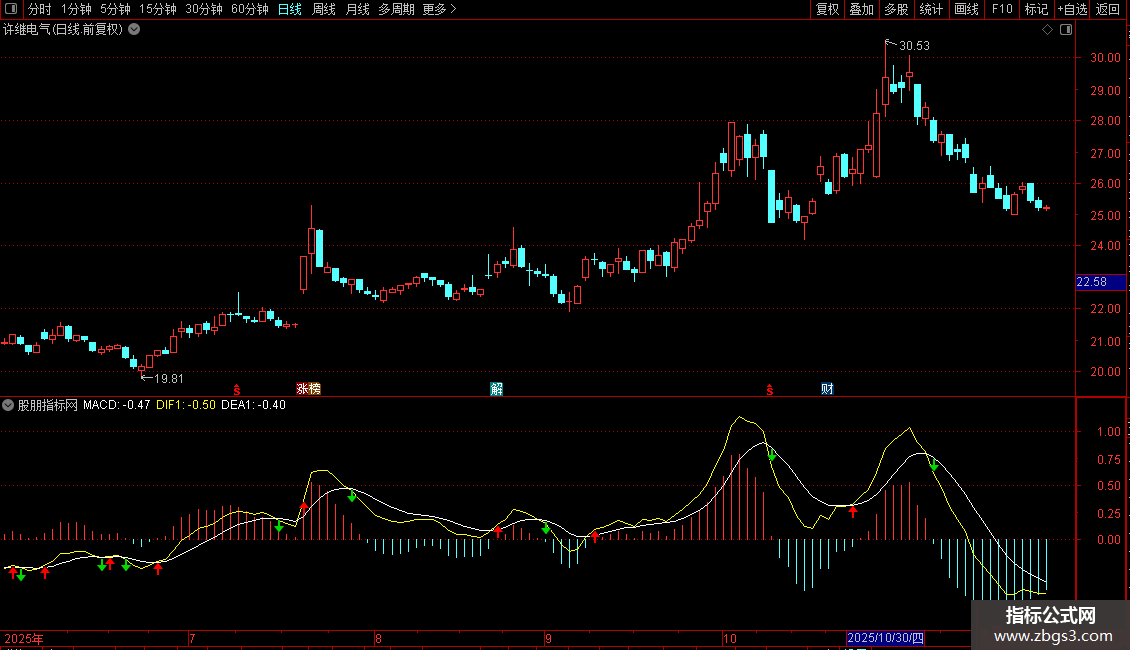1130x650 pixels.
Task: Click the red S marker near October
Action: pyautogui.click(x=770, y=390)
